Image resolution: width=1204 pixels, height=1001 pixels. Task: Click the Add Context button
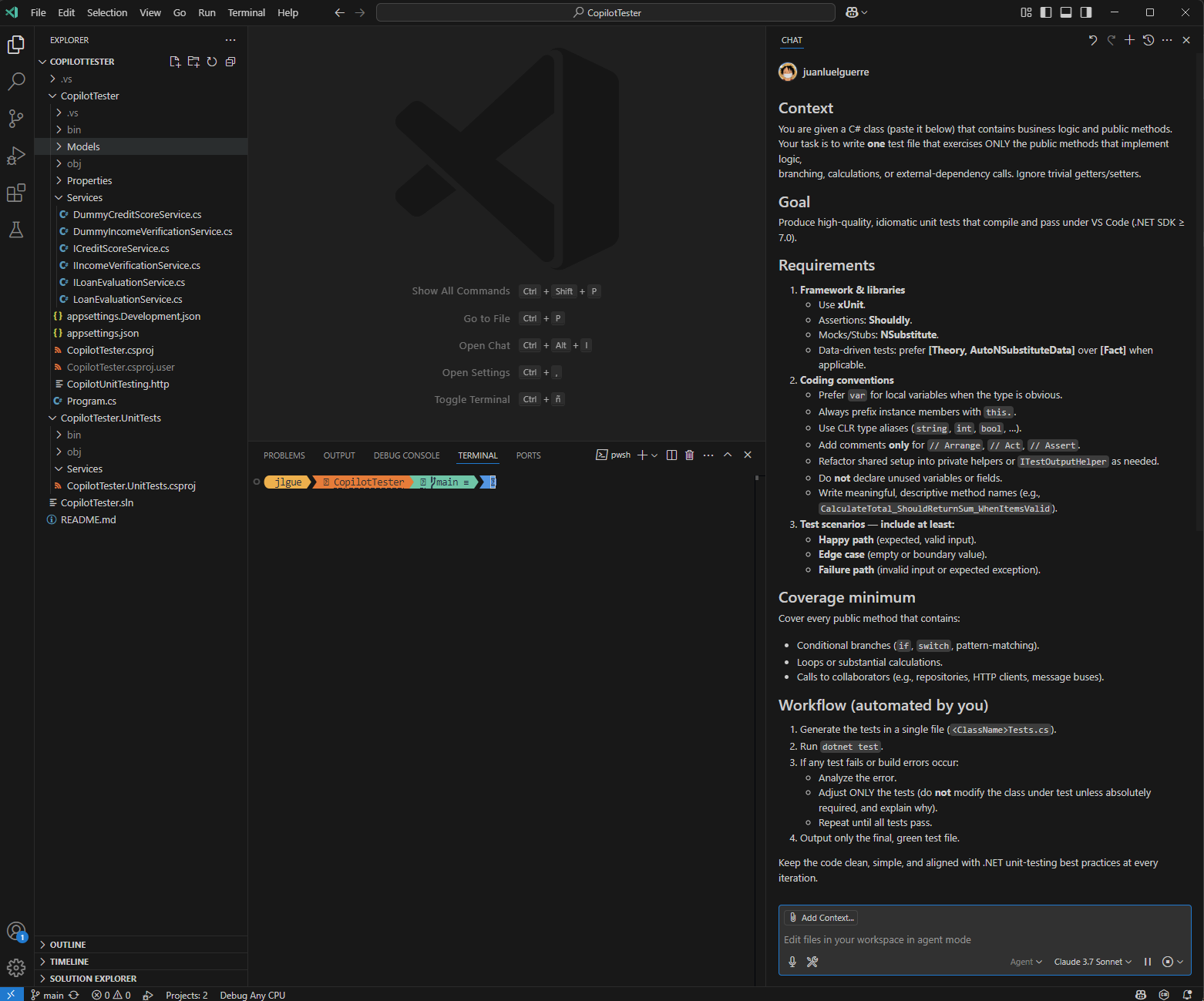pos(821,918)
